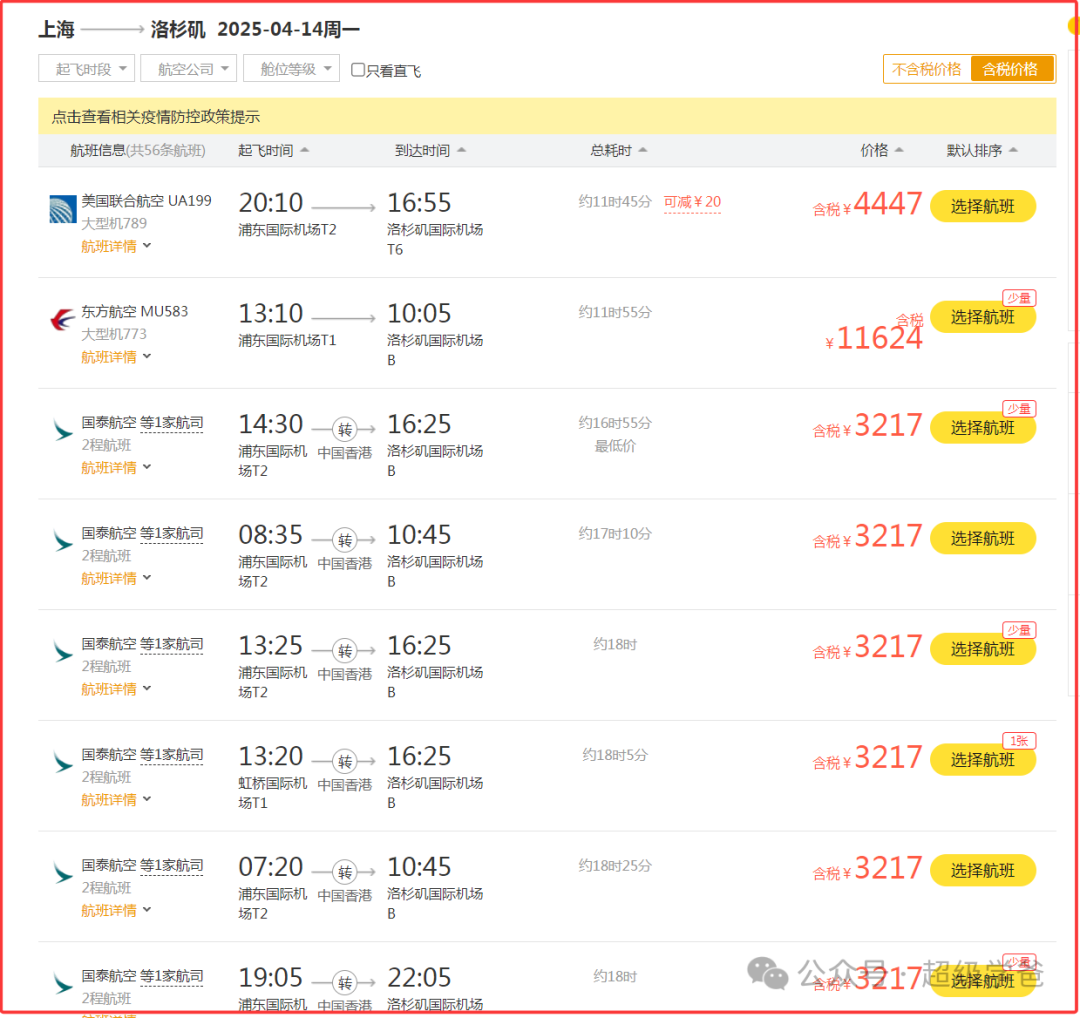The width and height of the screenshot is (1080, 1018).
Task: Click 1张 tag on 13:20 flight row
Action: pyautogui.click(x=1019, y=741)
